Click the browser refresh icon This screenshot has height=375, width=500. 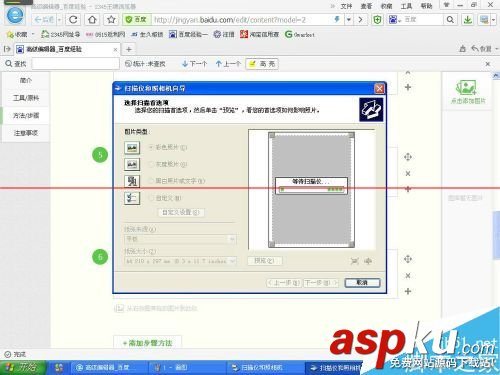click(73, 20)
